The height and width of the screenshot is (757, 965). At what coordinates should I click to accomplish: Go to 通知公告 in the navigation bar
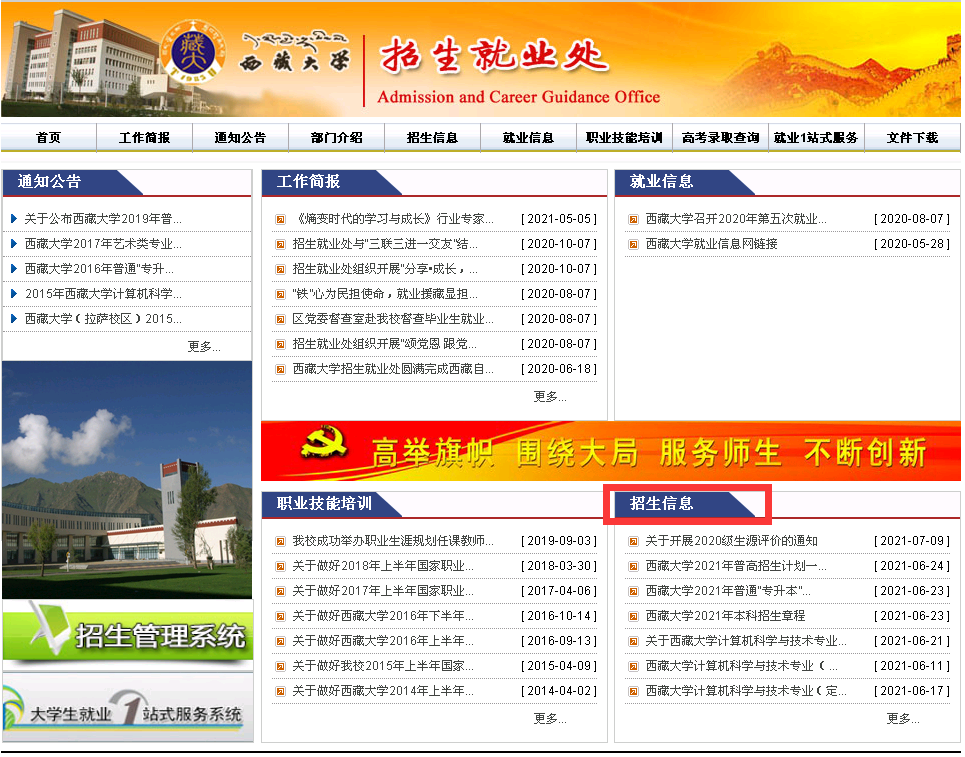tap(241, 137)
